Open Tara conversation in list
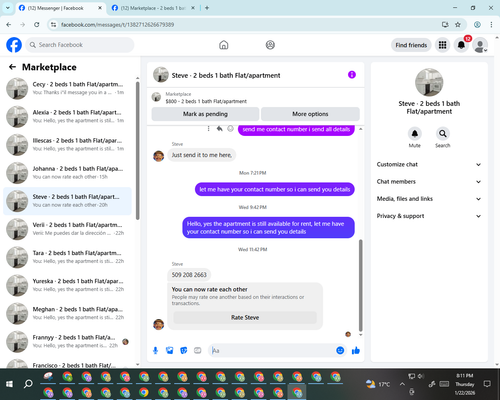 tap(68, 257)
